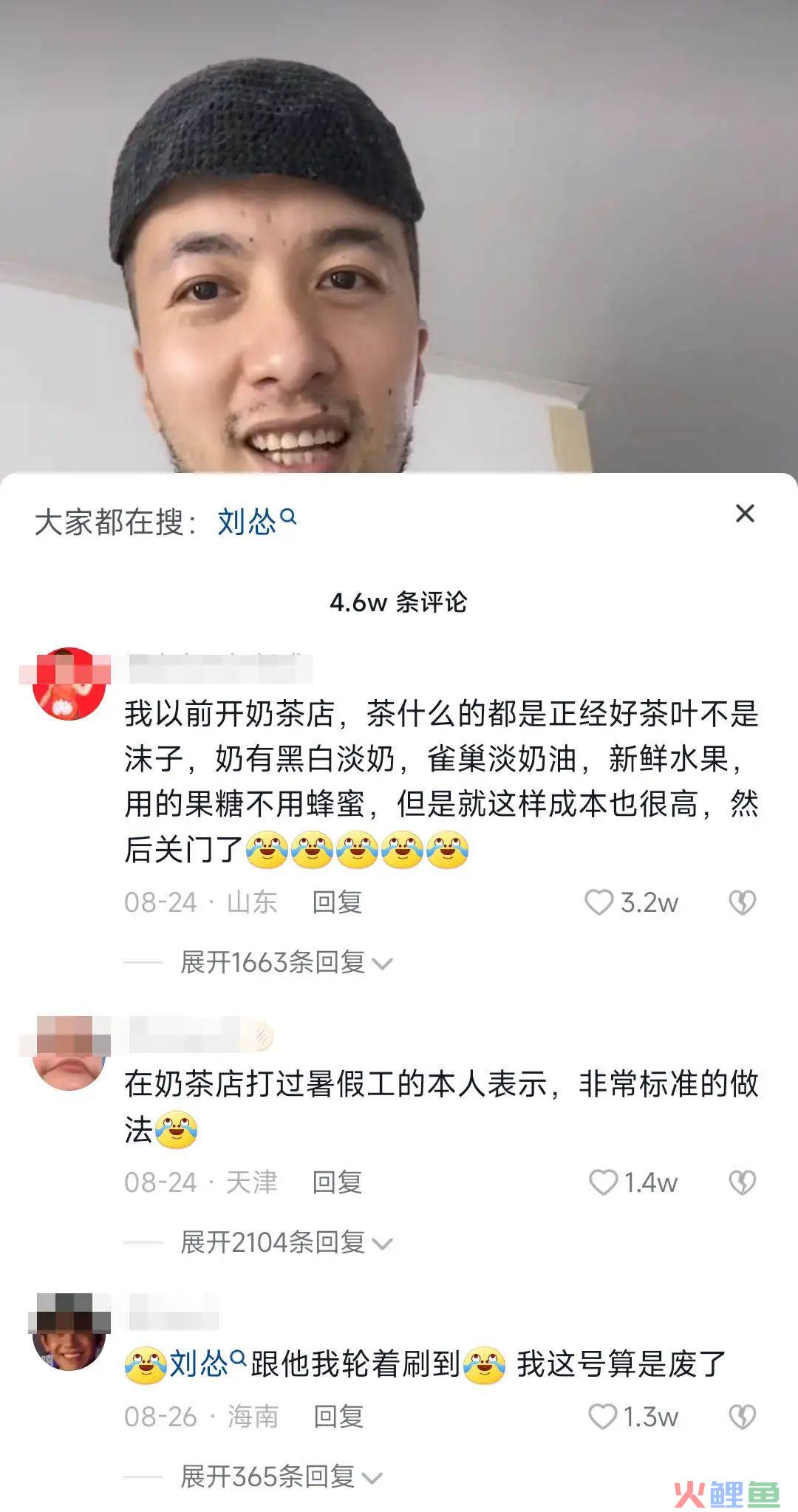Open the red avatar of first commenter

[x=69, y=684]
